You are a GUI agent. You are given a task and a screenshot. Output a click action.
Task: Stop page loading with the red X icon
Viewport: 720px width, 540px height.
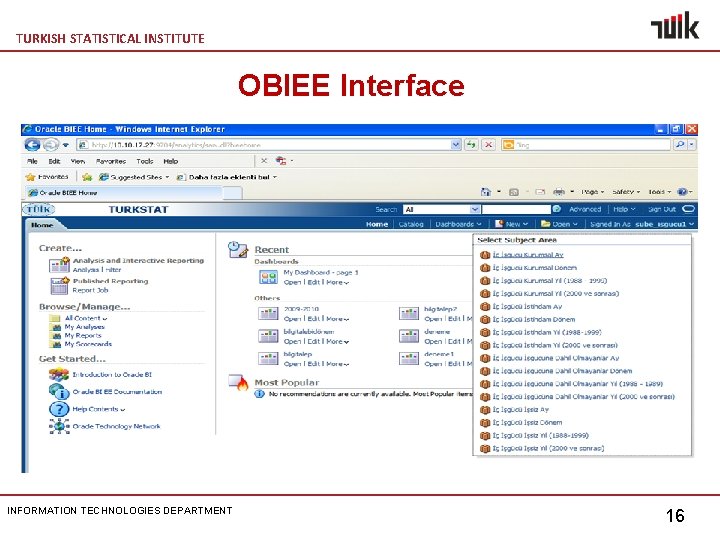pyautogui.click(x=489, y=145)
